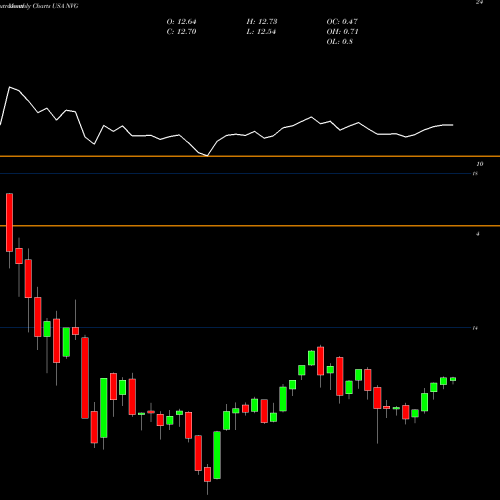The width and height of the screenshot is (500, 500).
Task: Click the "4" axis label
Action: point(478,234)
